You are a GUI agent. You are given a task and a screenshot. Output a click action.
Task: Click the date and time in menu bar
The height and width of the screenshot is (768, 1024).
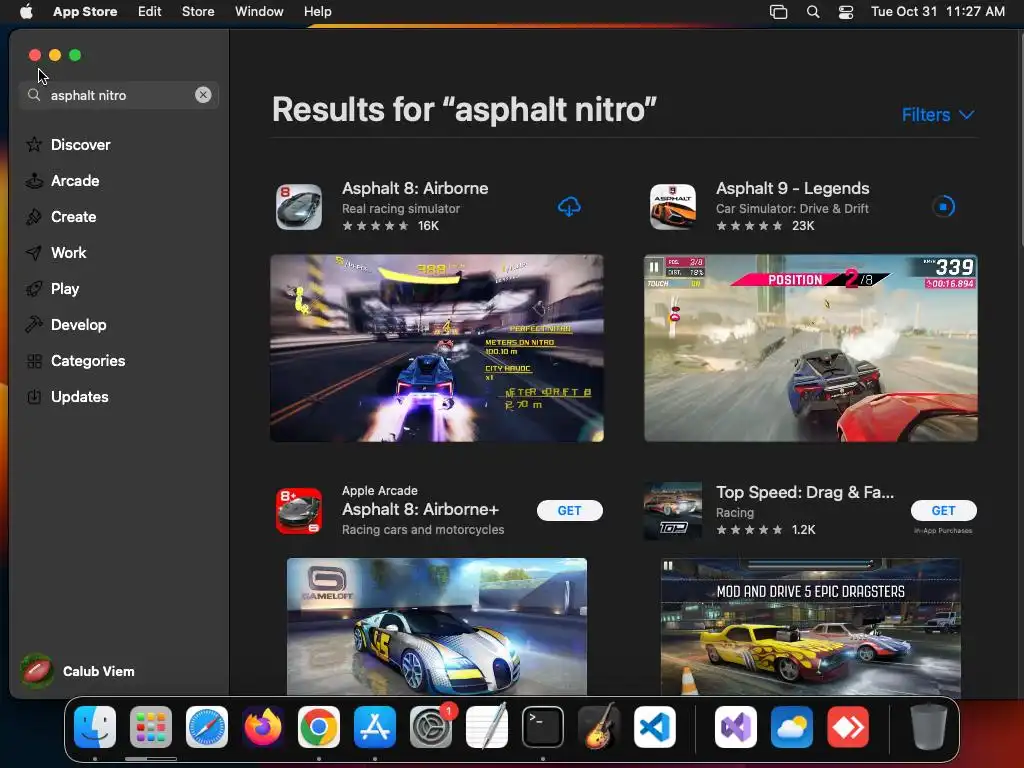click(938, 12)
